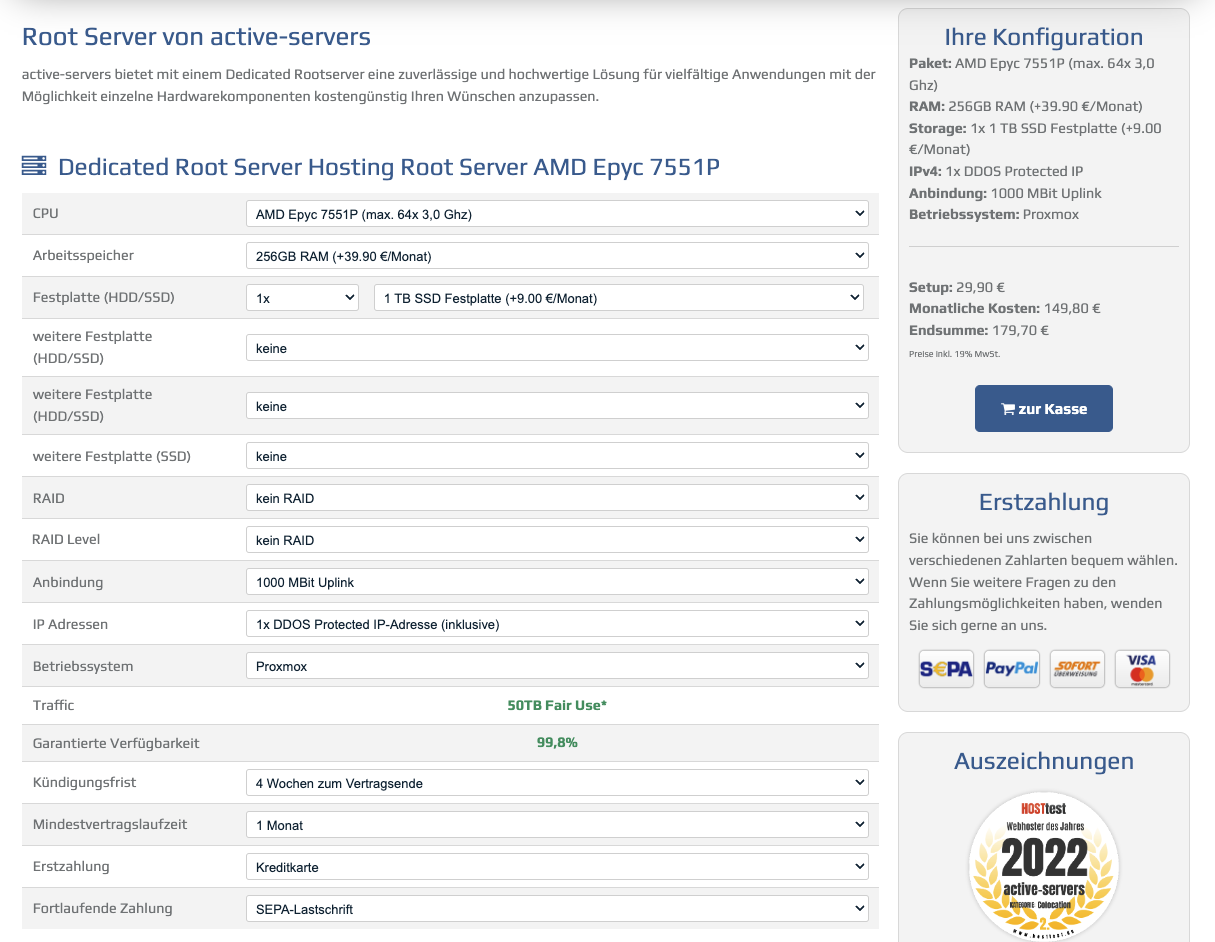Click the Sofort Überweisung payment icon
This screenshot has height=942, width=1215.
[x=1077, y=669]
